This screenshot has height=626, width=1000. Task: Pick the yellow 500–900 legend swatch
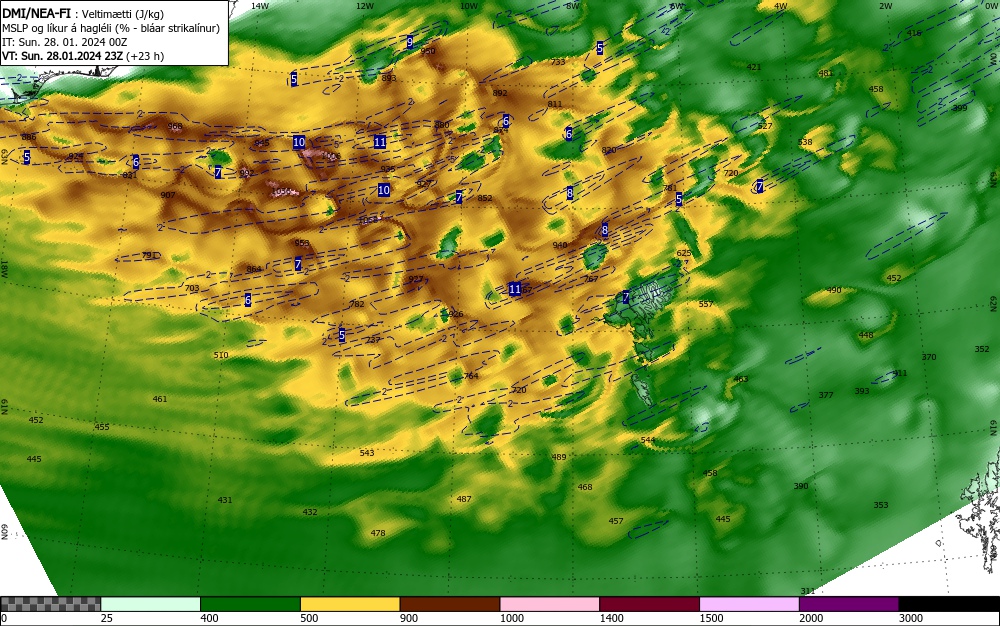[x=349, y=604]
